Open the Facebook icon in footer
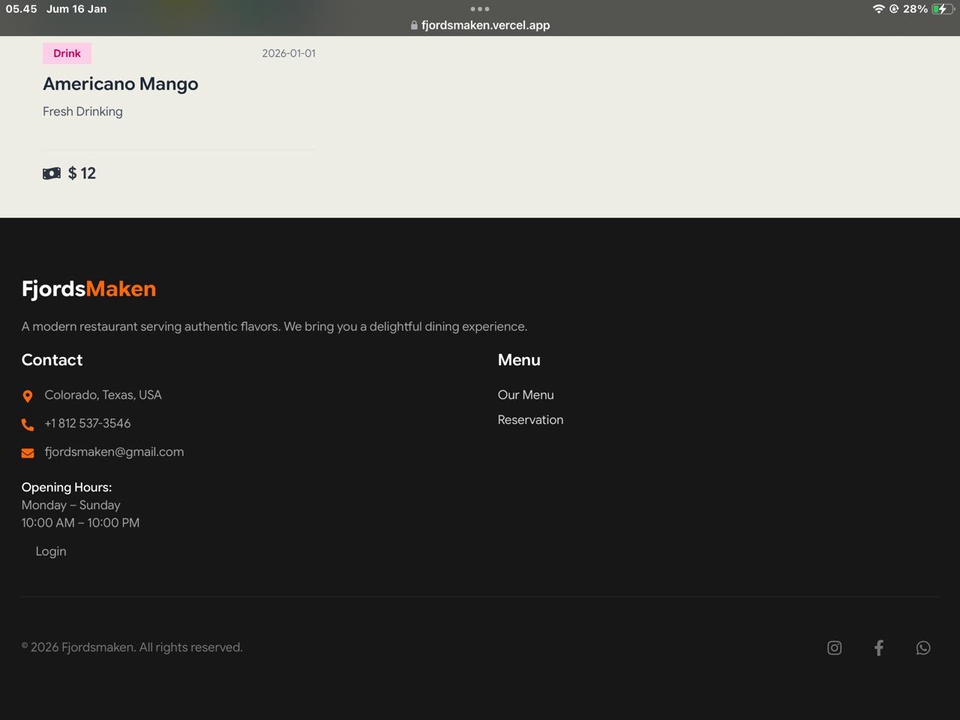Image resolution: width=960 pixels, height=720 pixels. tap(879, 648)
